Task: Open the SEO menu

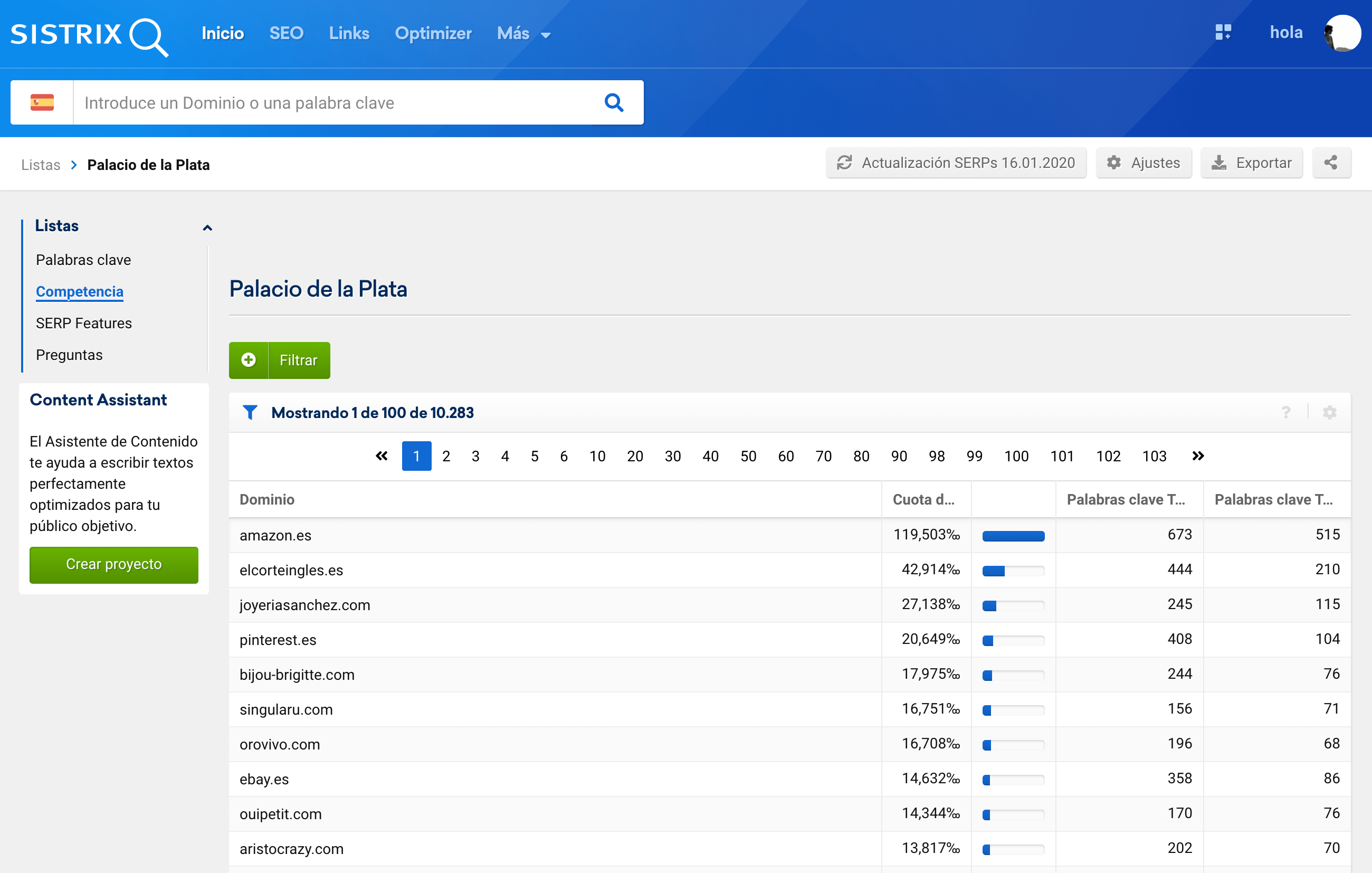Action: 286,34
